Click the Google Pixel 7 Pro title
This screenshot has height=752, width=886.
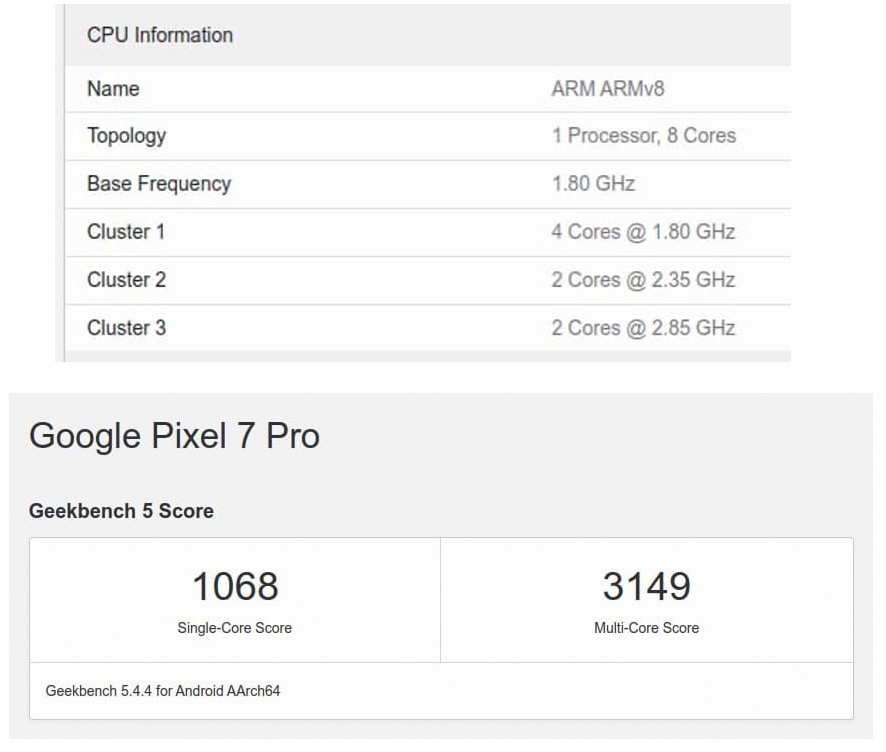click(174, 436)
